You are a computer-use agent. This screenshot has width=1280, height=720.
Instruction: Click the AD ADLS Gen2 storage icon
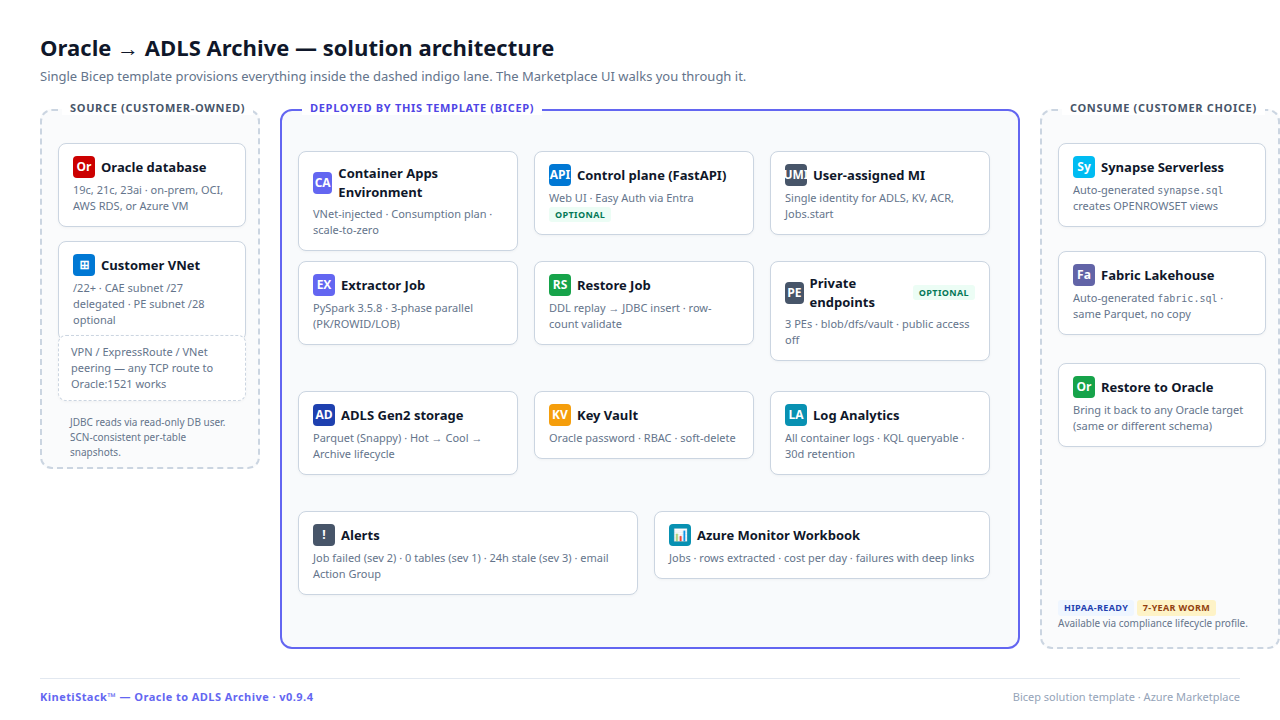[x=324, y=415]
